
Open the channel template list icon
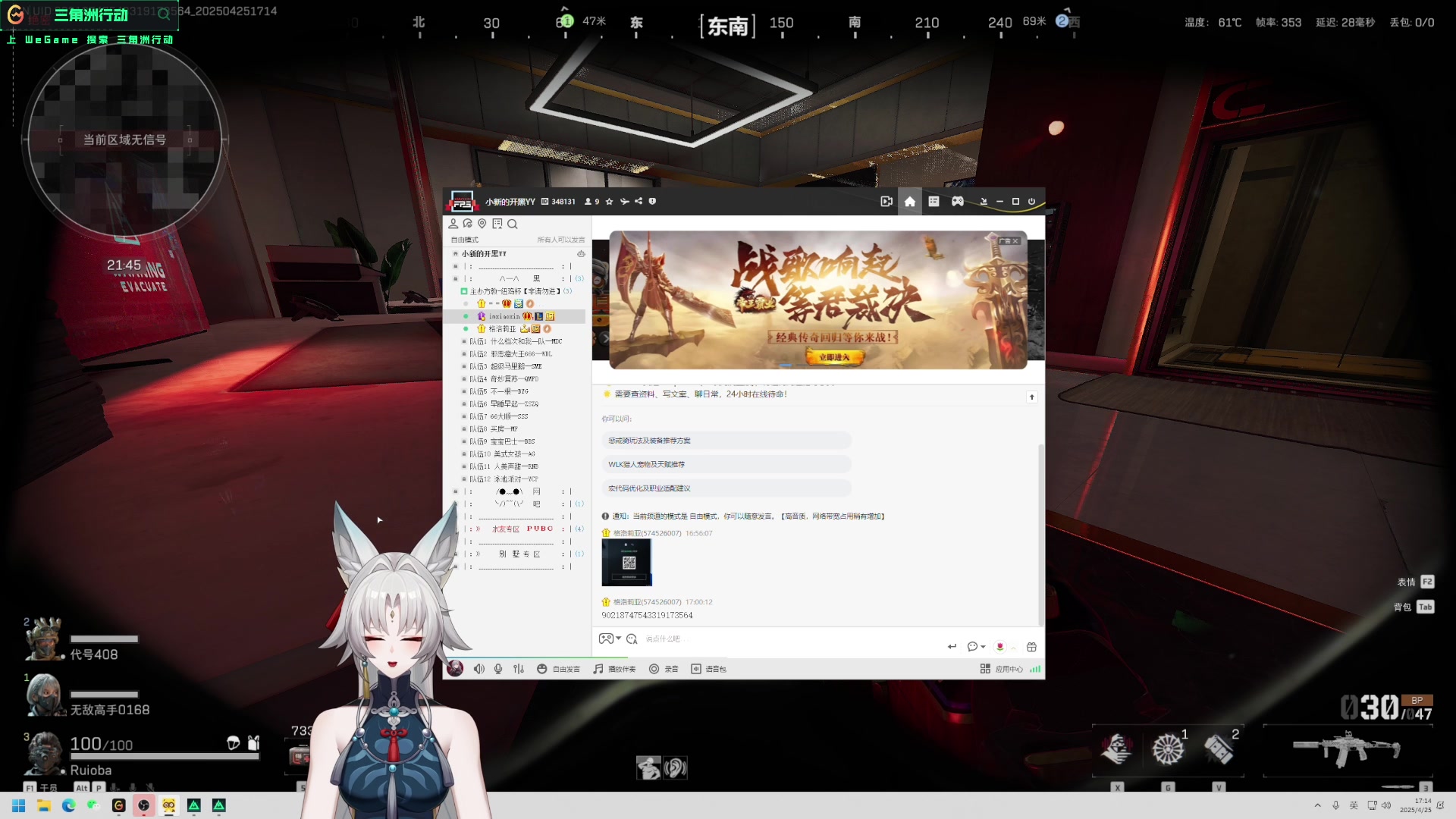click(x=934, y=202)
